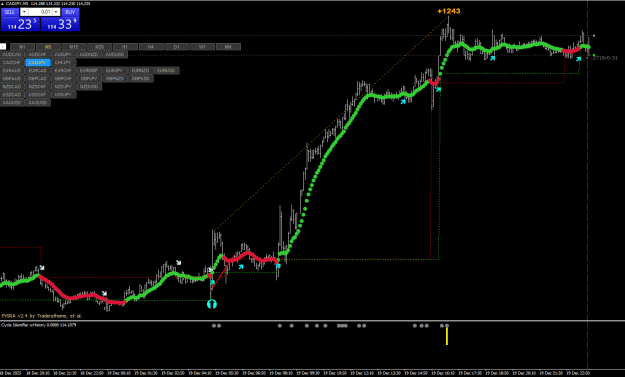Load the XAUUSD gold symbol
This screenshot has width=625, height=377.
point(12,103)
